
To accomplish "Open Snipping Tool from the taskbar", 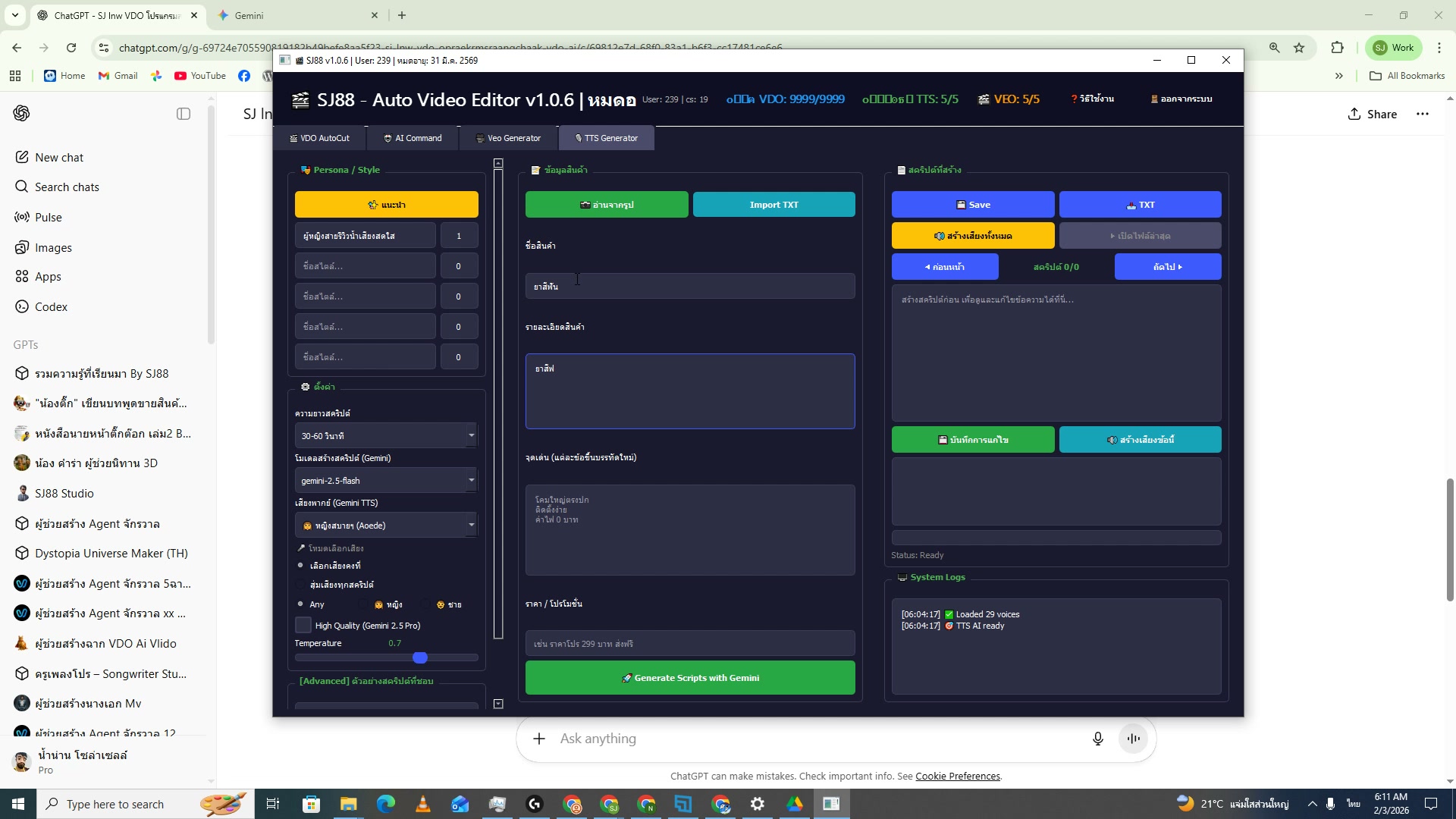I will (x=498, y=803).
